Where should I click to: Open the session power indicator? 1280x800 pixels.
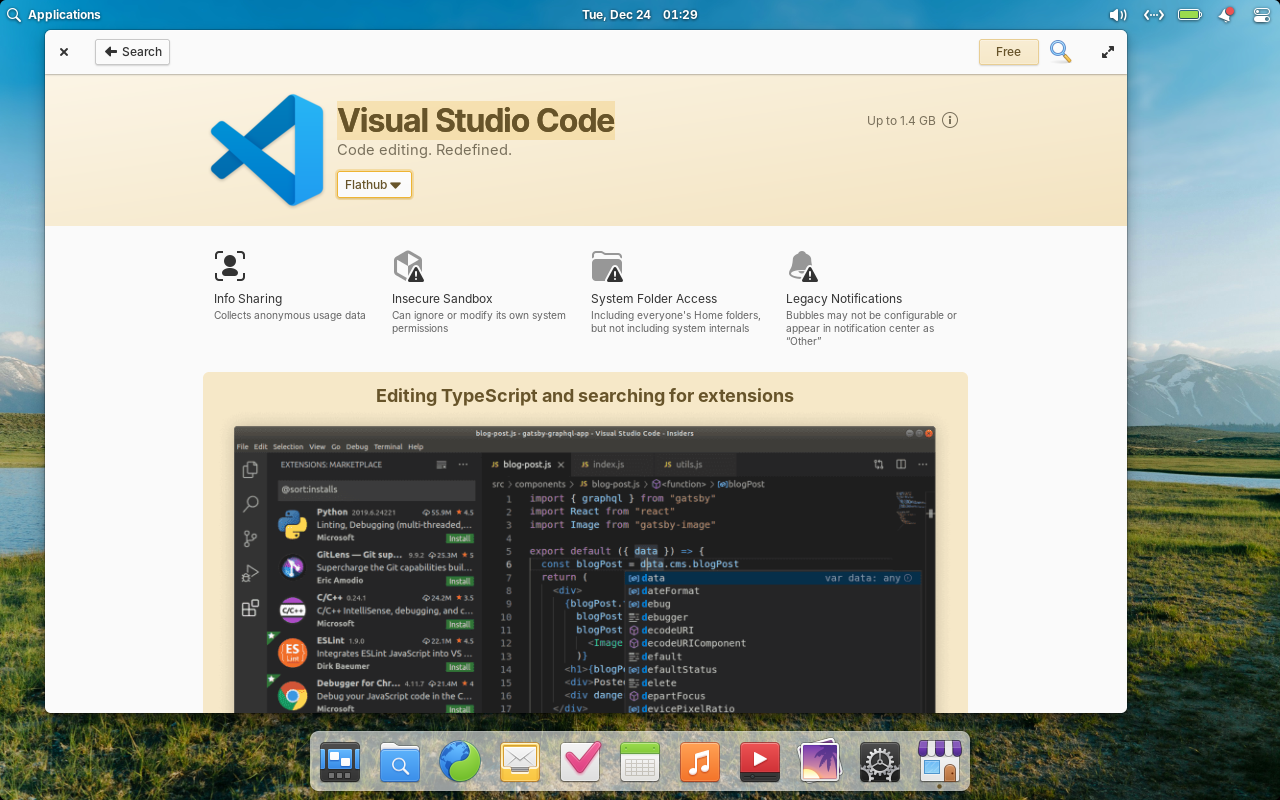(x=1260, y=15)
